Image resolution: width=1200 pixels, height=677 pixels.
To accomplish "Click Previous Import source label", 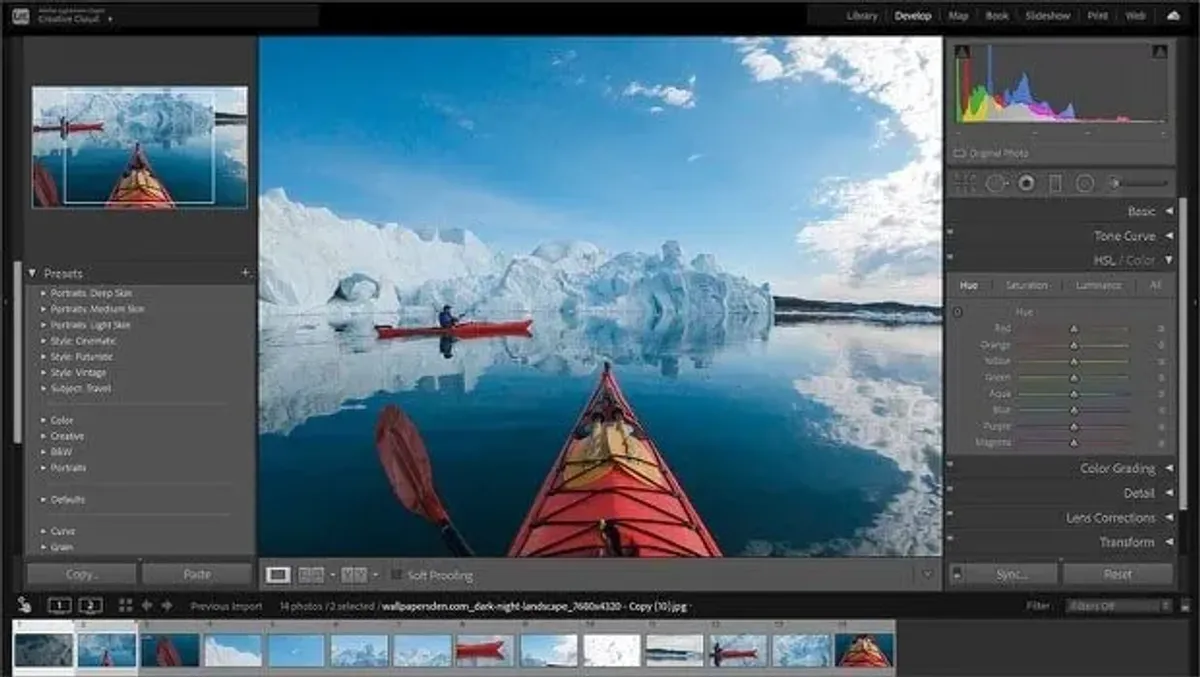I will pos(226,606).
